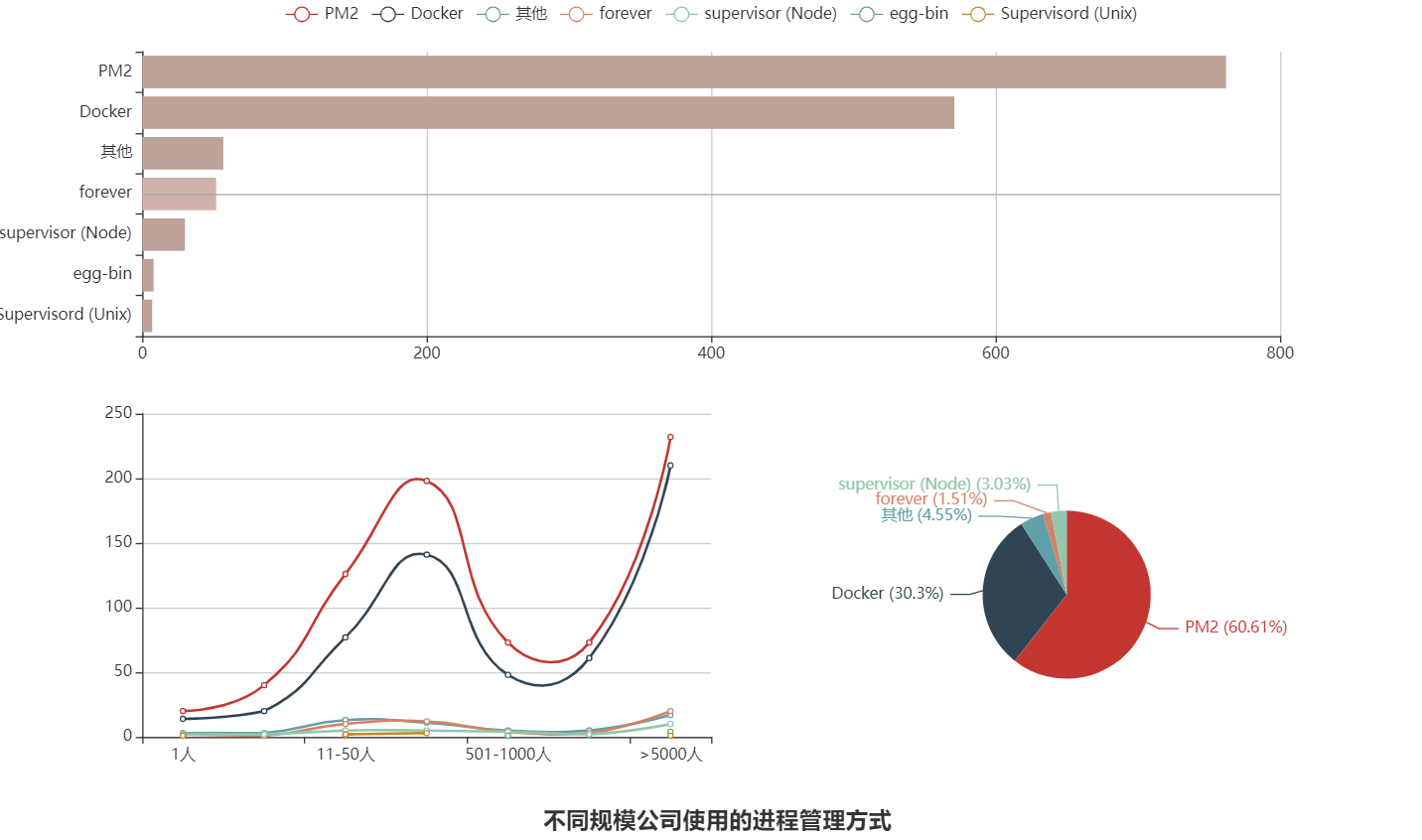Click the Docker bar in the bar chart
Screen dimensions: 1422x840
click(x=548, y=113)
